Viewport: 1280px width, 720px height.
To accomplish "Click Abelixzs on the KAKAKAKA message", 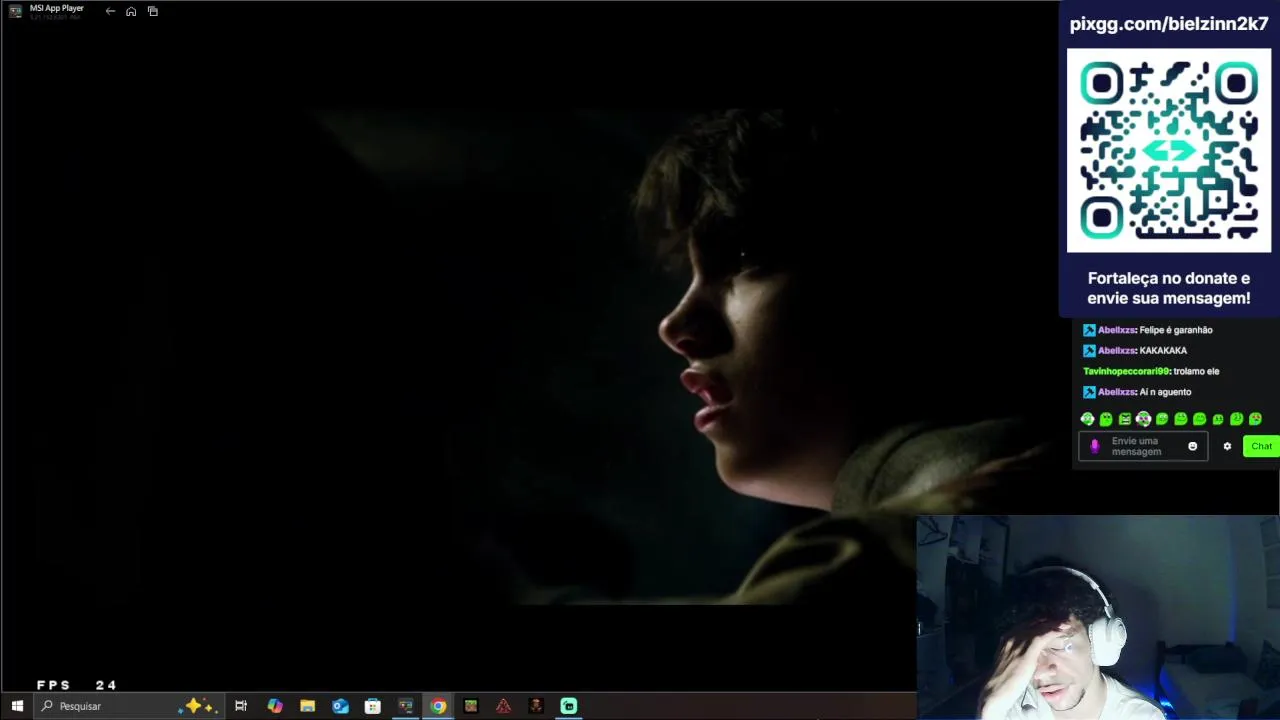I will [1116, 351].
